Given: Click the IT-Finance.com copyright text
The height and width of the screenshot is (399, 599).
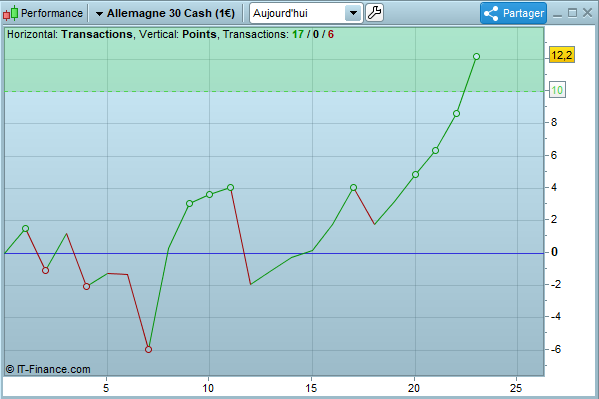Looking at the screenshot, I should 48,369.
